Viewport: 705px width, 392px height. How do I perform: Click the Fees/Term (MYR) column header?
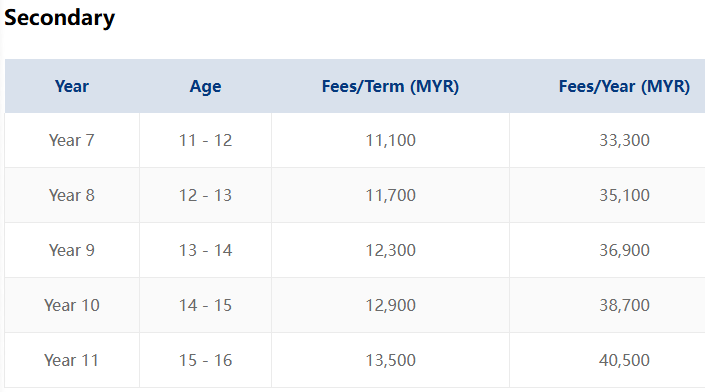[390, 86]
